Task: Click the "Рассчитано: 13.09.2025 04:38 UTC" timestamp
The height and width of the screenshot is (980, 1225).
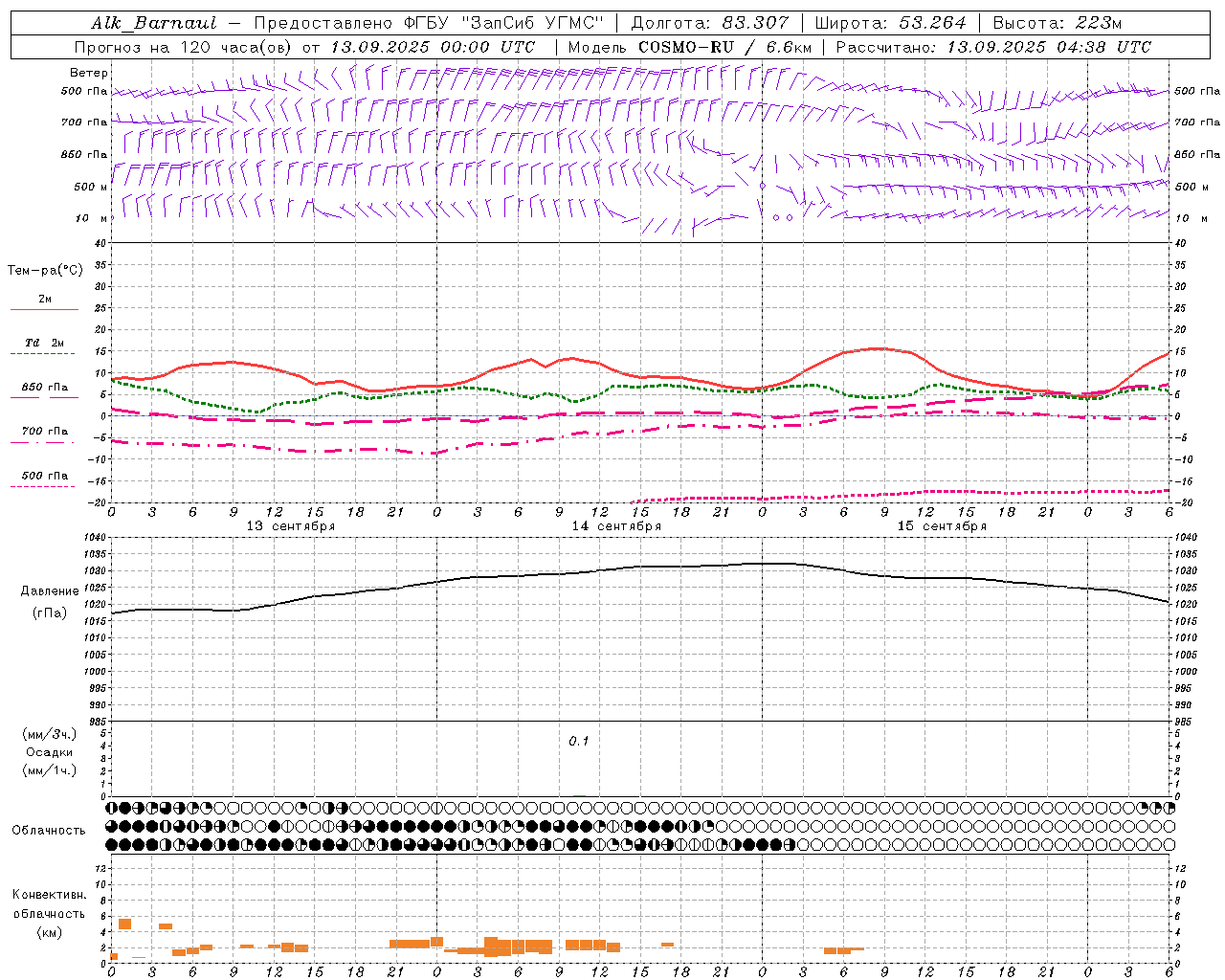Action: point(993,47)
